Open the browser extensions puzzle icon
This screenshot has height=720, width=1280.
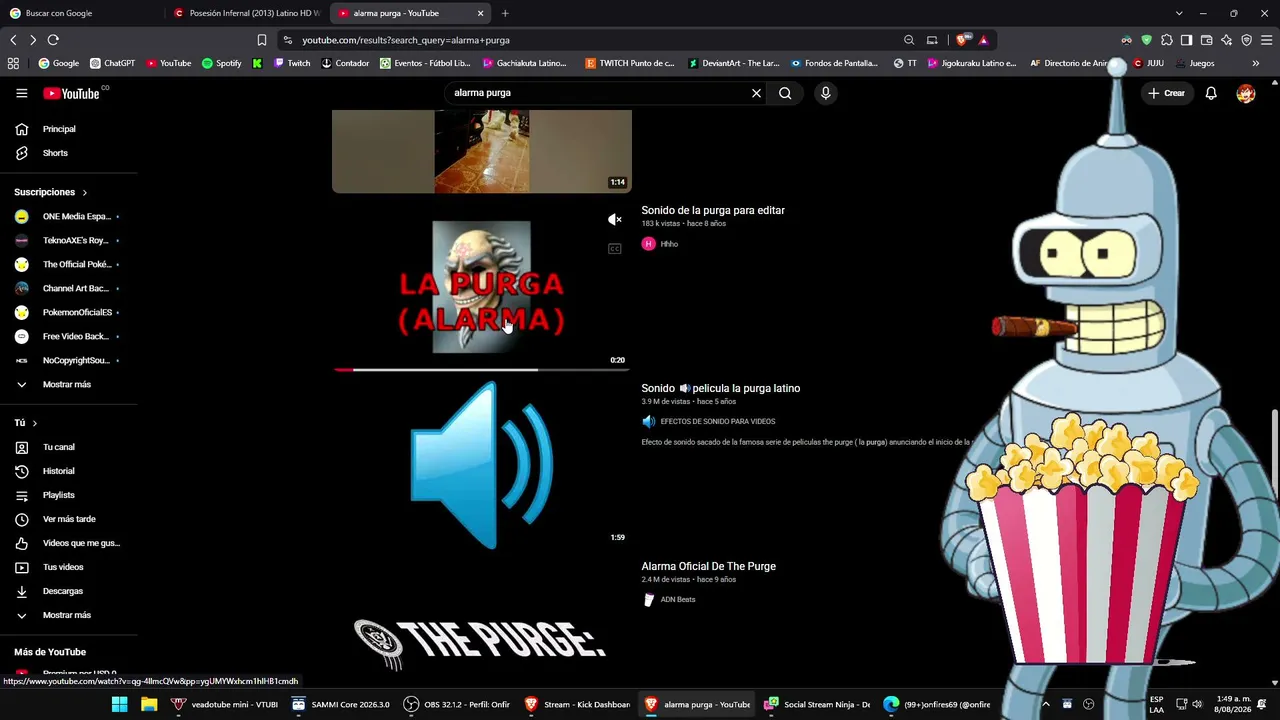click(1166, 40)
